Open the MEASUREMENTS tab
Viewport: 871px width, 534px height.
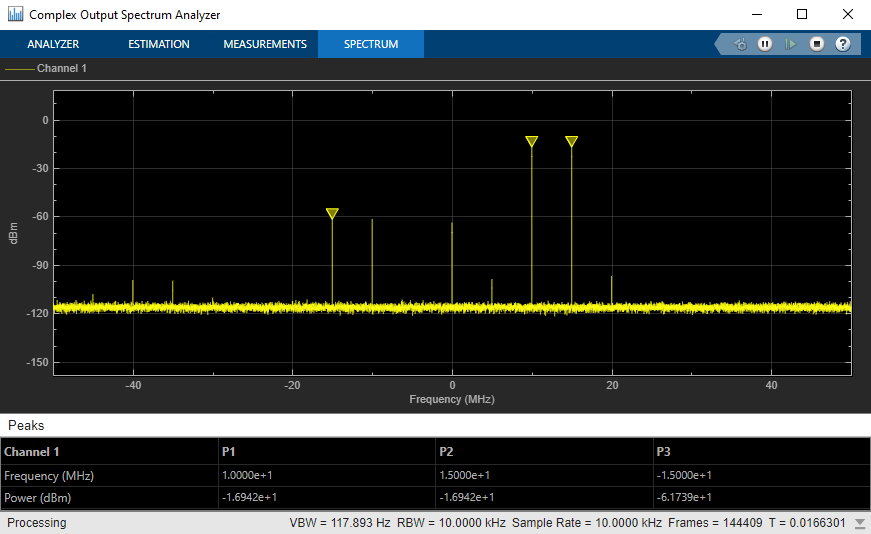coord(265,44)
